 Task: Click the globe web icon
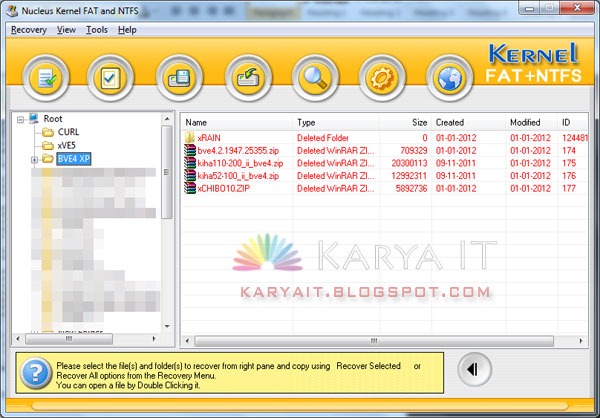pyautogui.click(x=449, y=78)
